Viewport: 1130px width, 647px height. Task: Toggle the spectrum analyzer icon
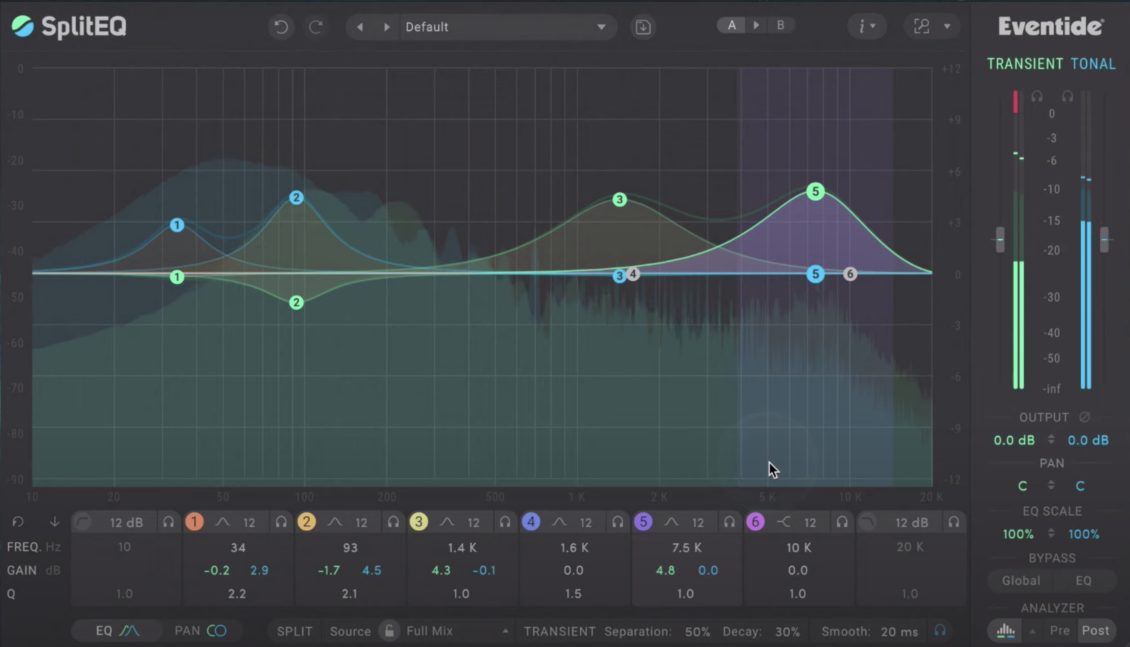click(x=1006, y=631)
